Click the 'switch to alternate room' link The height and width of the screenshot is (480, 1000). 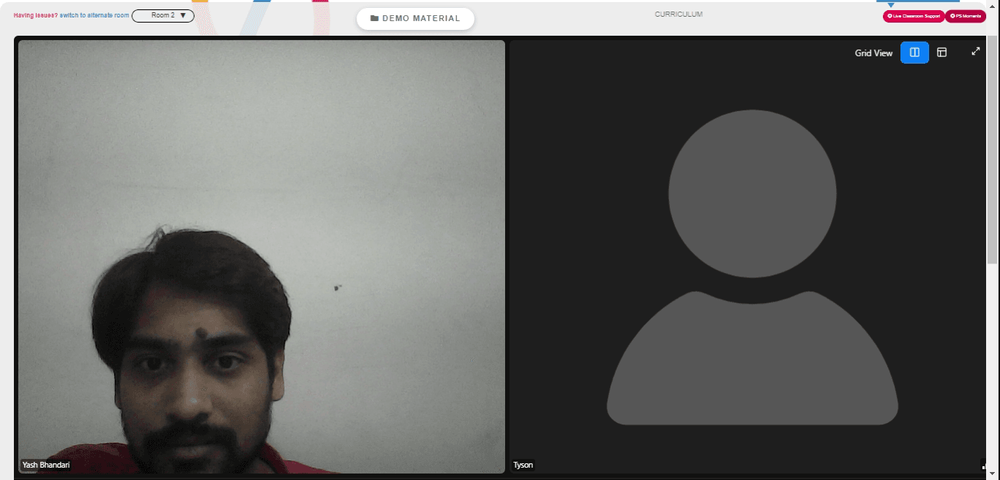[x=94, y=15]
